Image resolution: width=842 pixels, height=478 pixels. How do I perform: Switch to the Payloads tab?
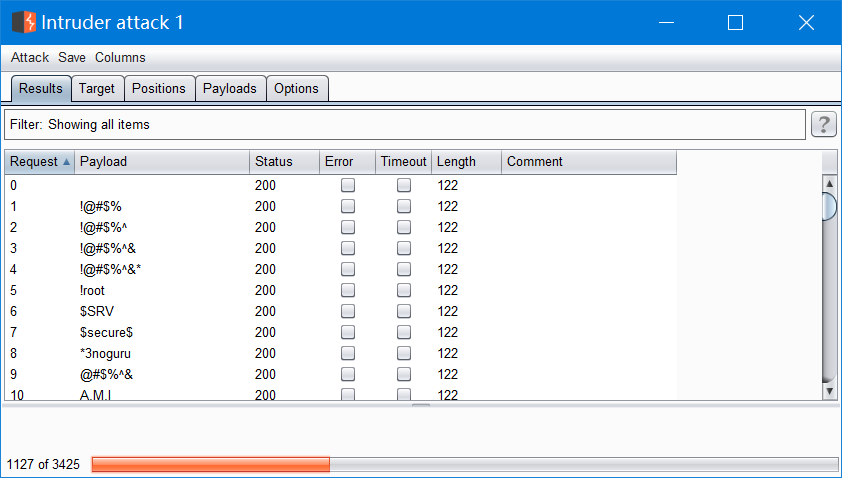coord(230,89)
